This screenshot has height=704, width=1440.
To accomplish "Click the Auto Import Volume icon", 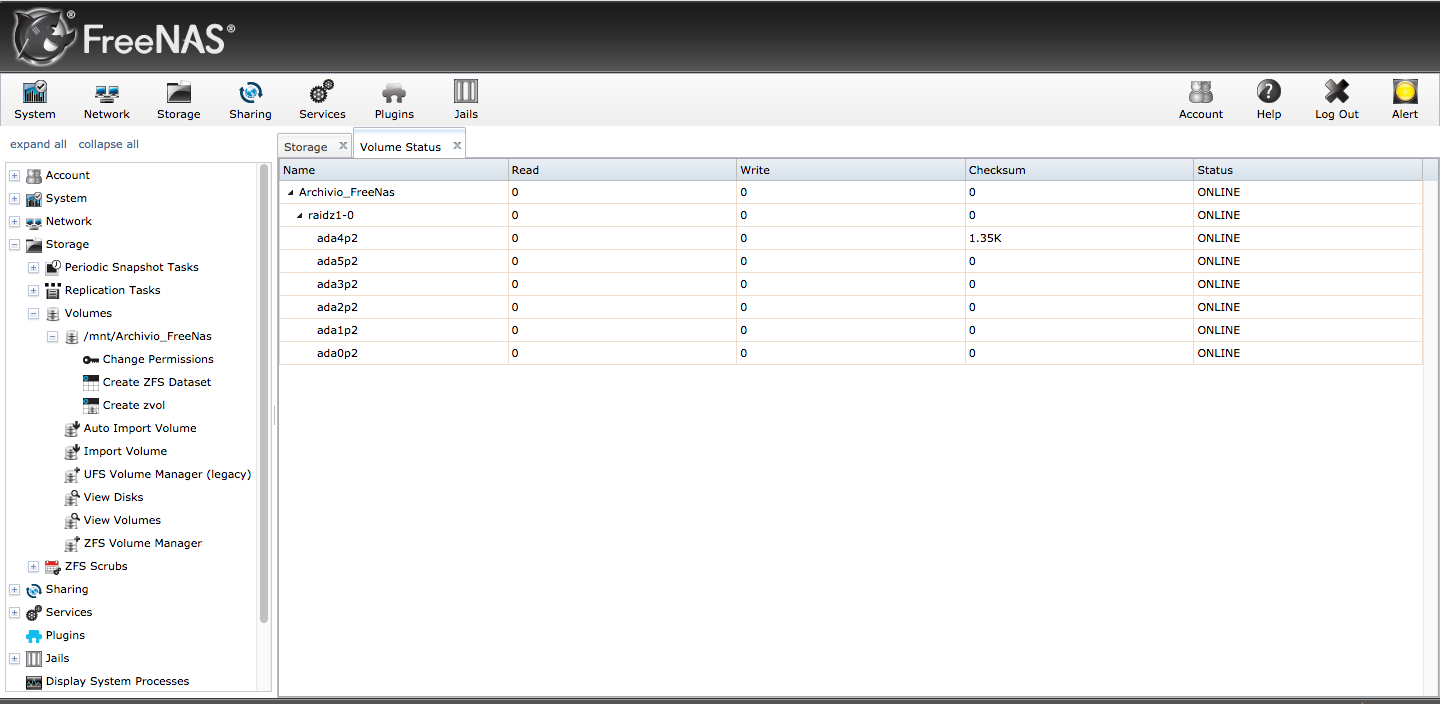I will 72,428.
